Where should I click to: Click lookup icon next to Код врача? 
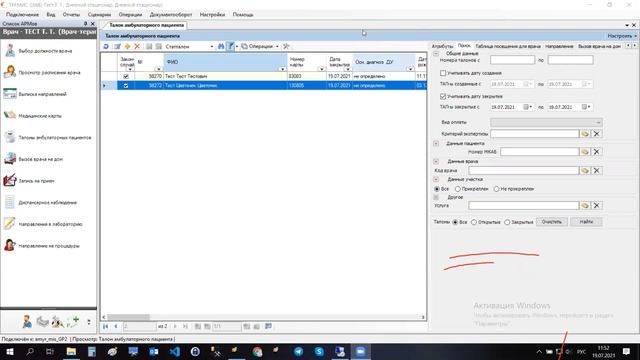(585, 170)
